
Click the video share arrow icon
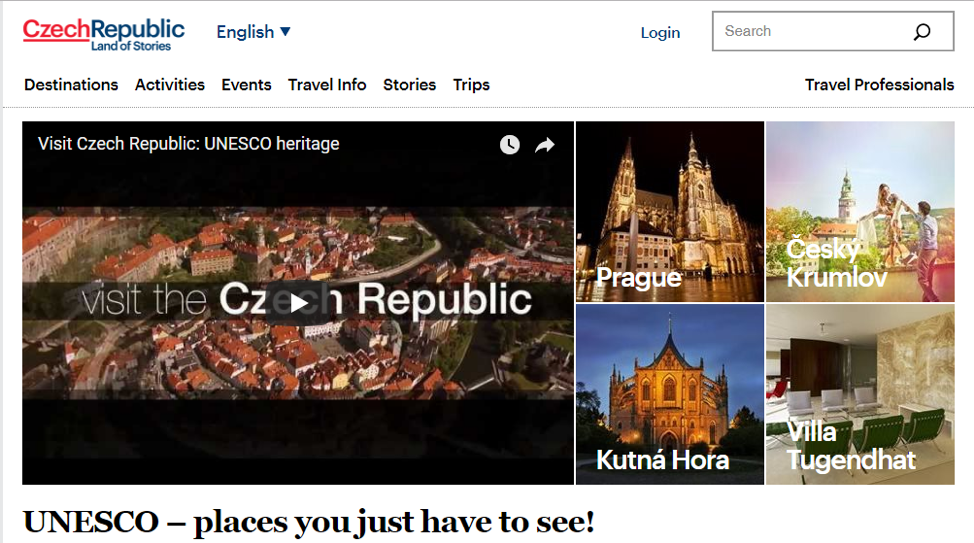[545, 145]
